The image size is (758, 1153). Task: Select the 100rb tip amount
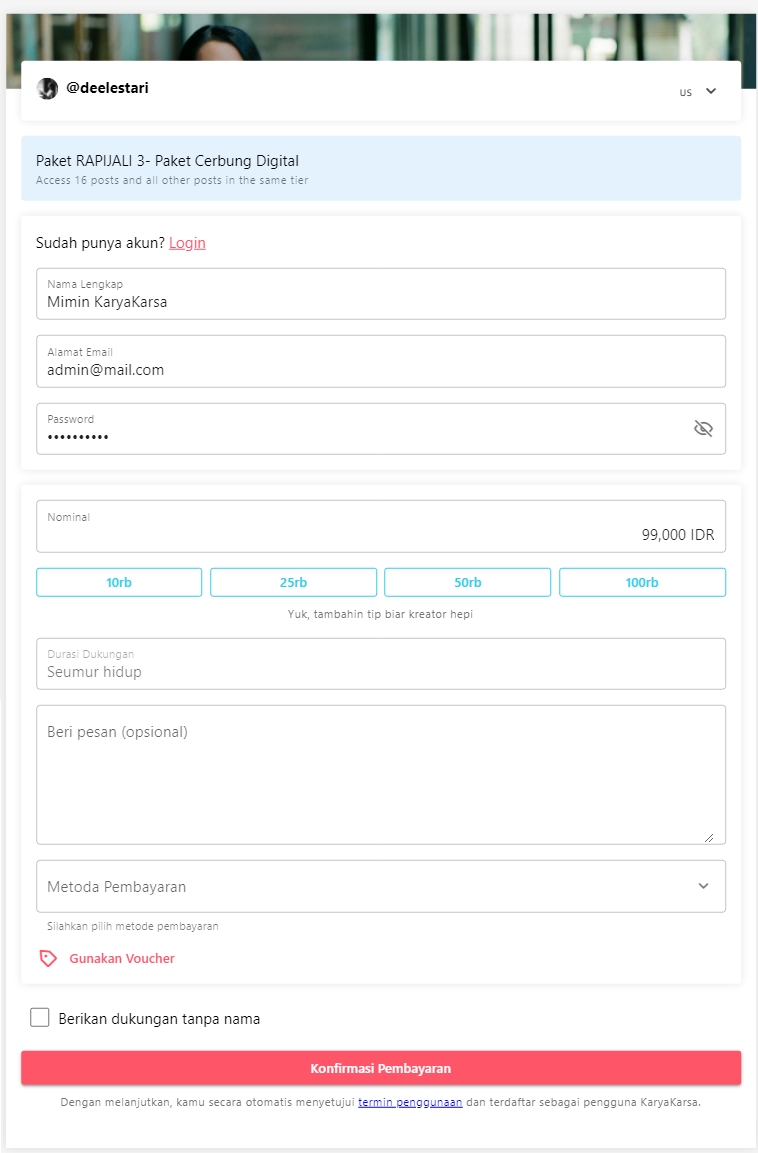(642, 582)
